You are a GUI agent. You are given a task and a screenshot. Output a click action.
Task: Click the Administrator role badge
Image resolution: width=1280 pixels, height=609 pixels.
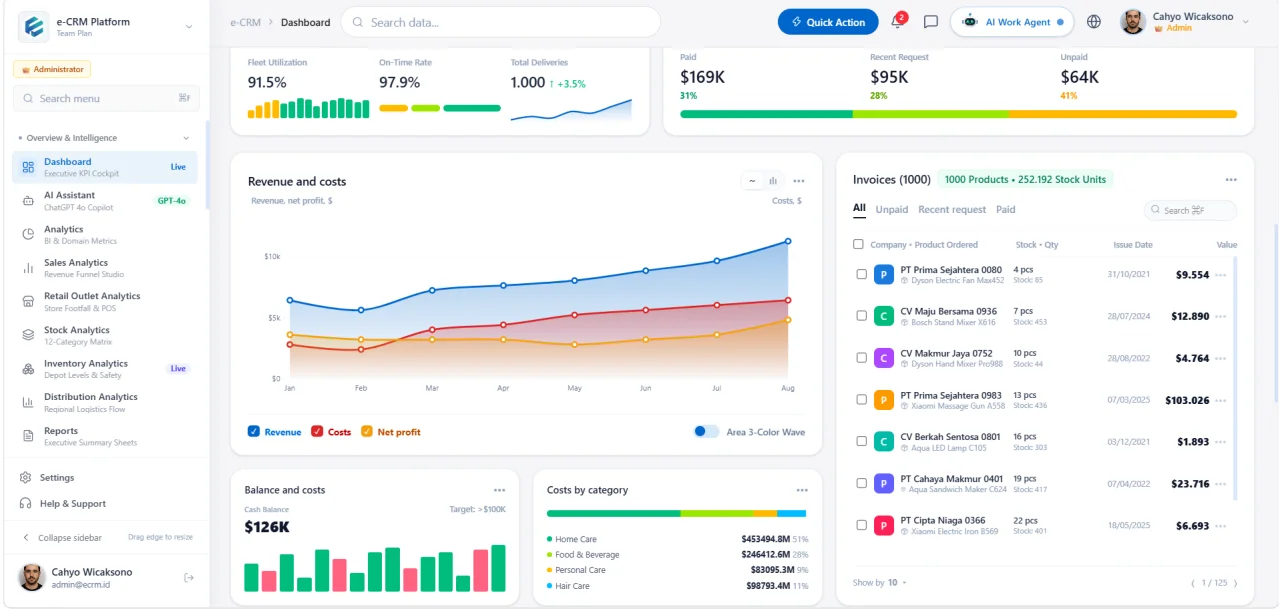(52, 70)
